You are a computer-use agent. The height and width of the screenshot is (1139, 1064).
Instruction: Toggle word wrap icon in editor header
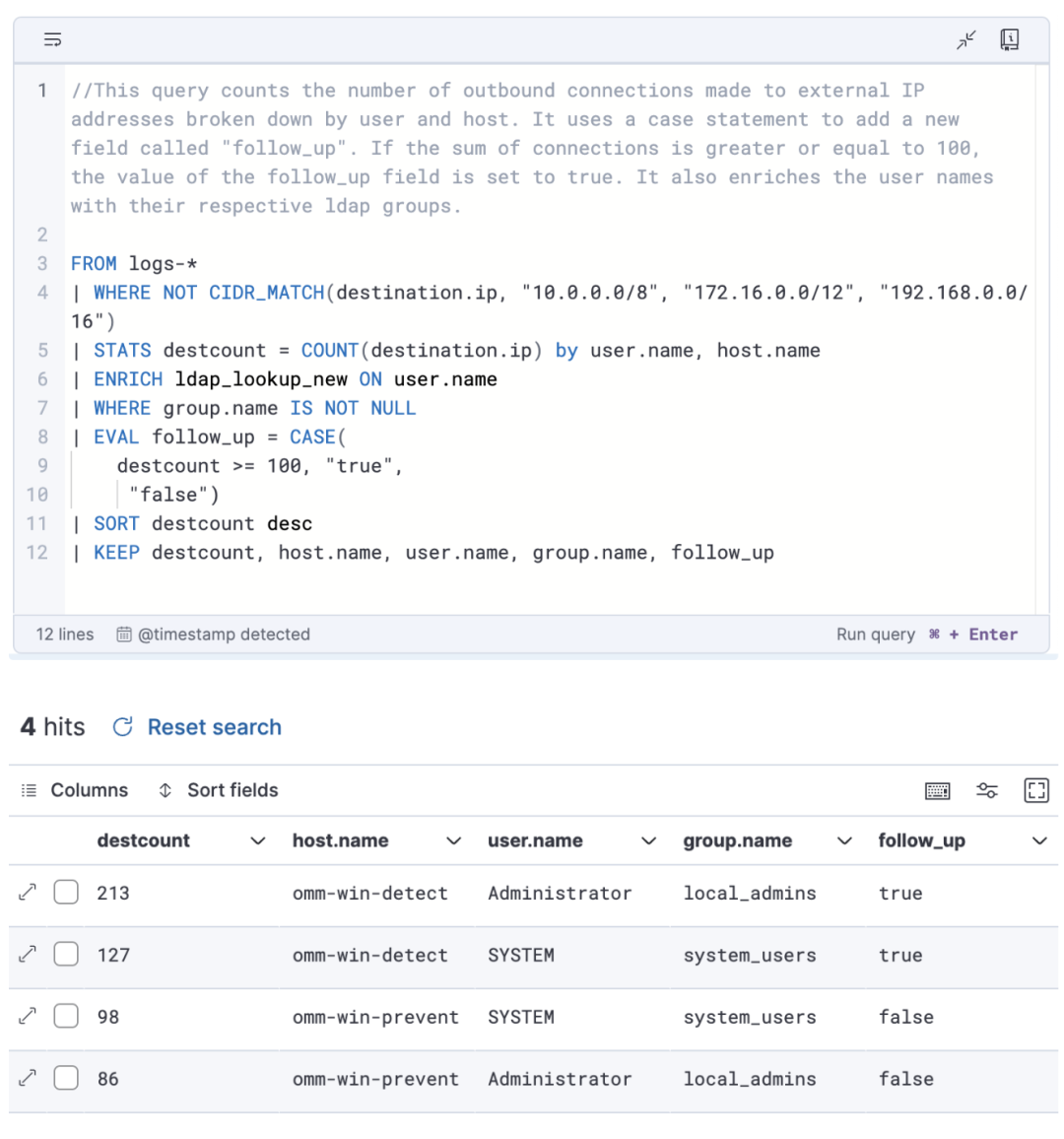click(x=52, y=39)
